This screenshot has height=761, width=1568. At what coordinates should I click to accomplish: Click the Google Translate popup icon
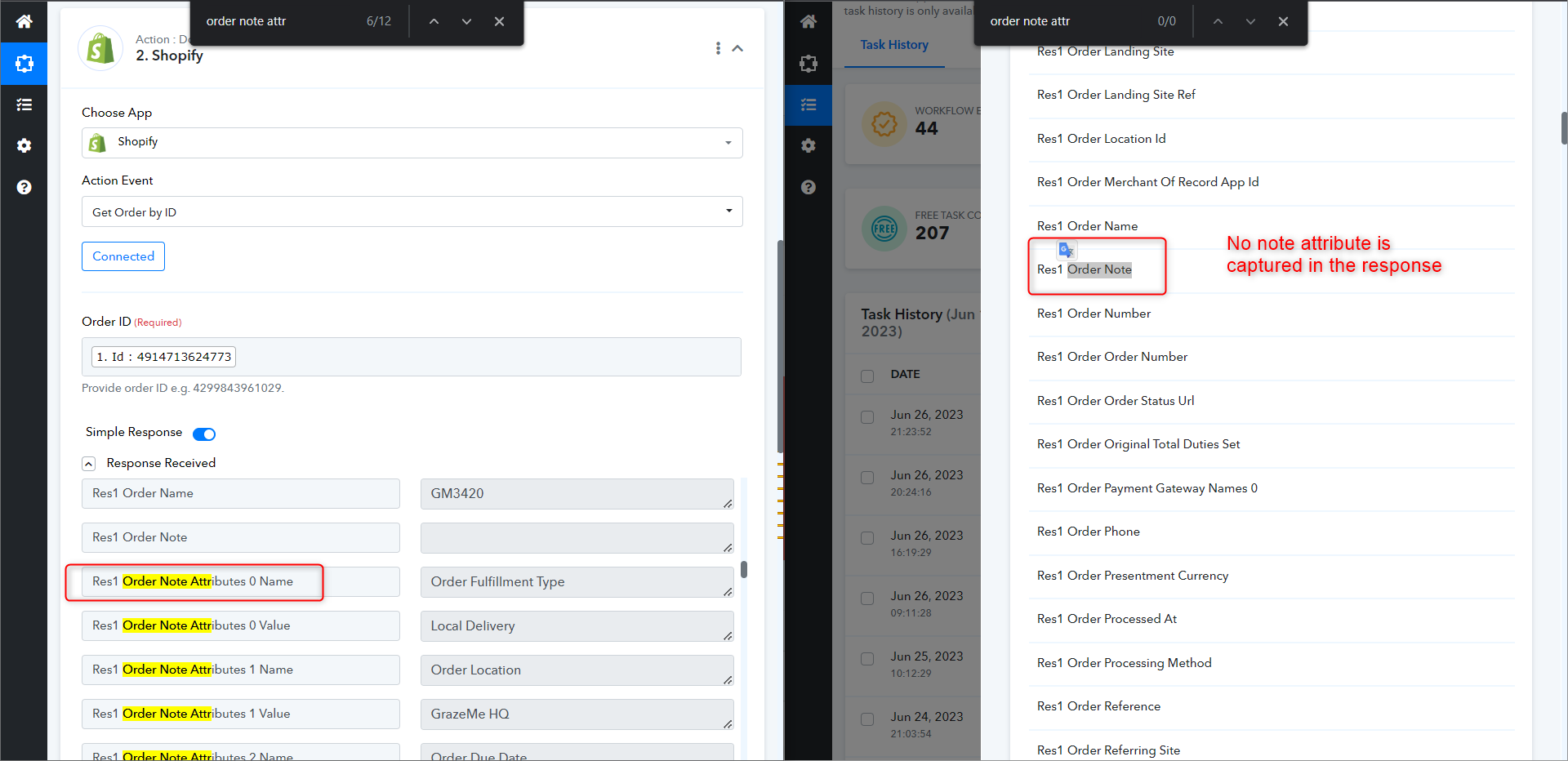click(x=1066, y=250)
